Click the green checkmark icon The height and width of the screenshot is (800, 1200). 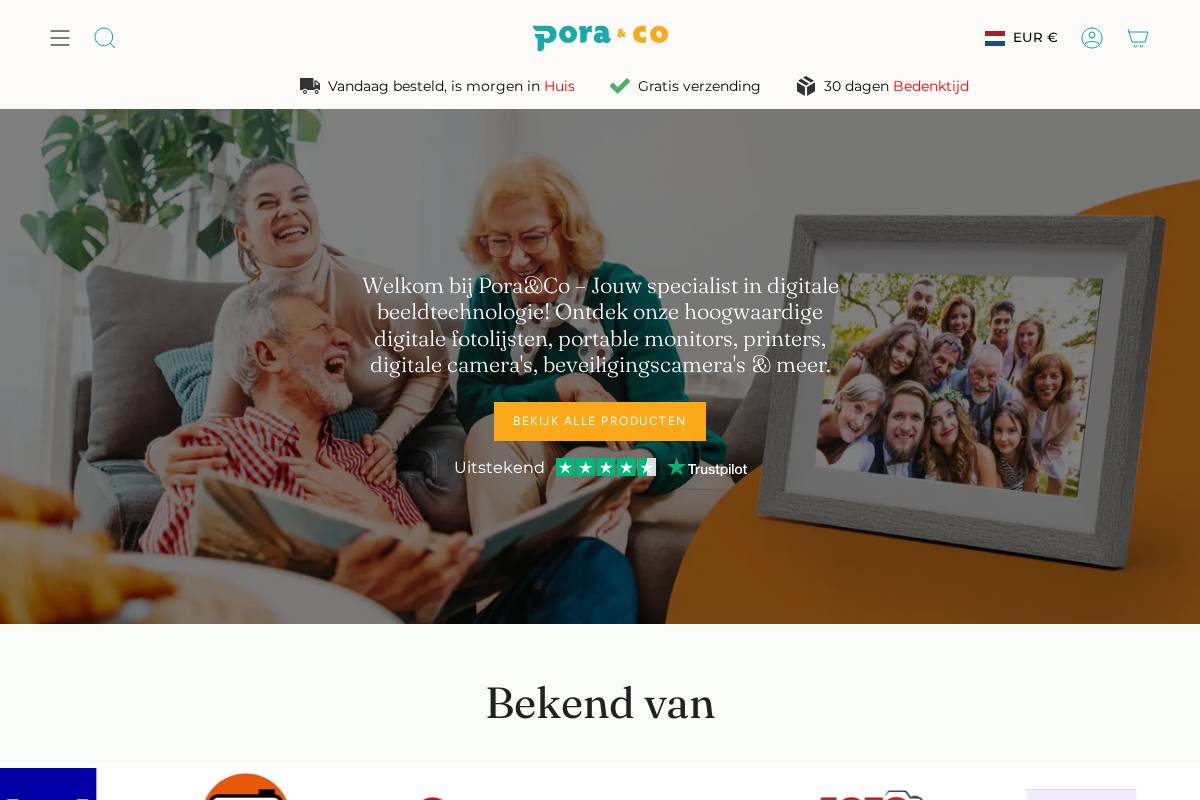click(620, 86)
